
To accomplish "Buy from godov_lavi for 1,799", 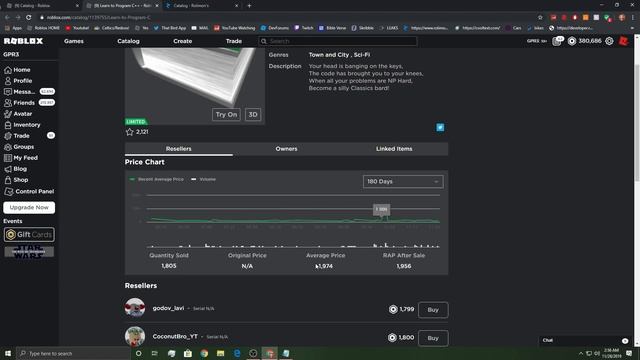I will coord(433,310).
